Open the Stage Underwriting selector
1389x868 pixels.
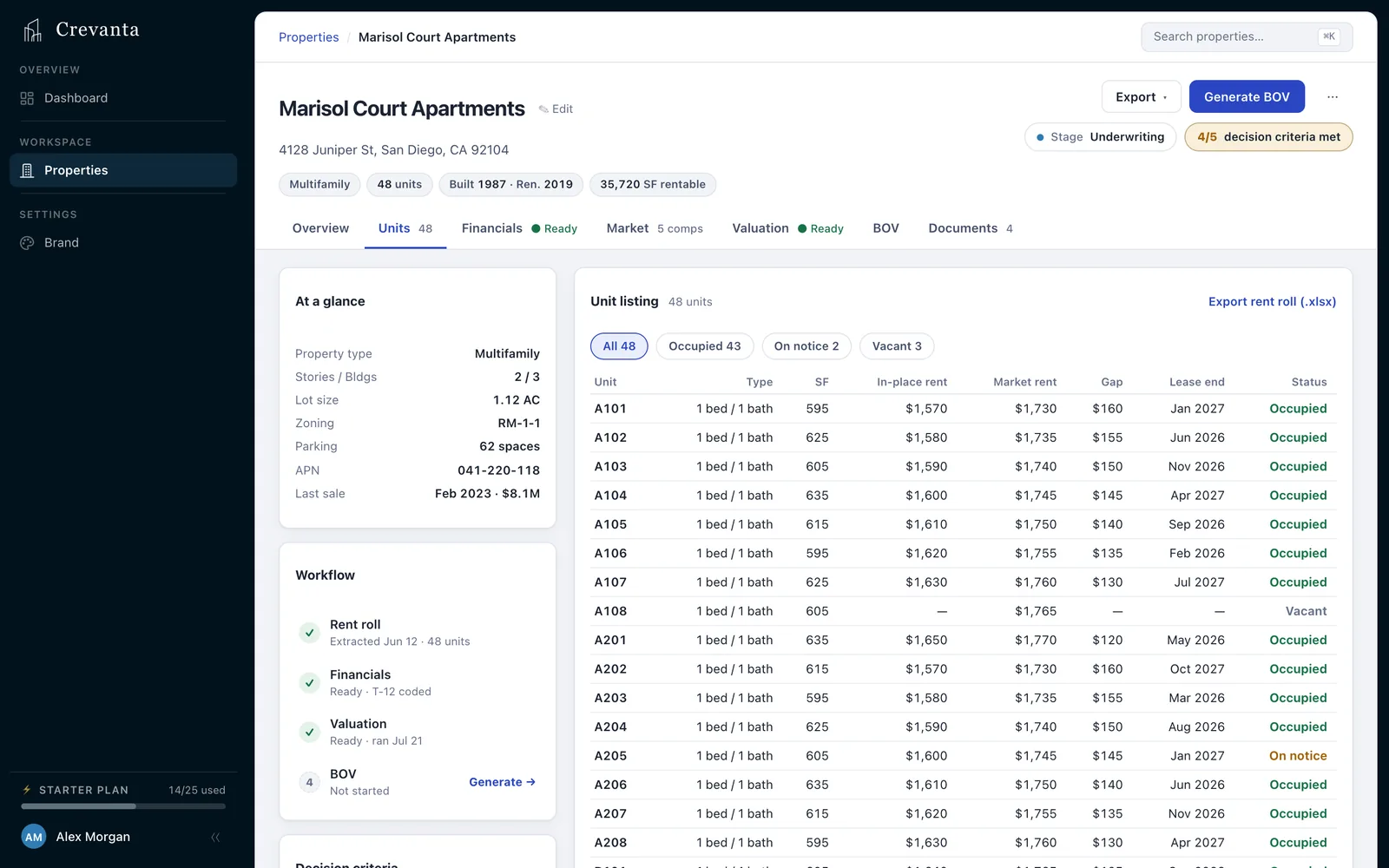1100,137
